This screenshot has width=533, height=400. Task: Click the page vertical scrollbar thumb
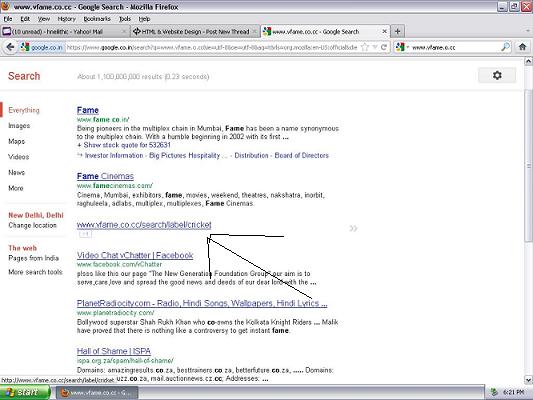529,166
